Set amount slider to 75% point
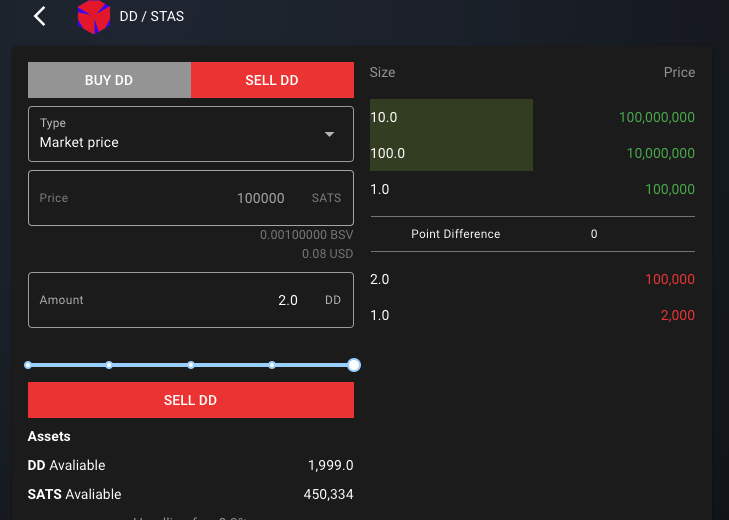 pos(272,365)
